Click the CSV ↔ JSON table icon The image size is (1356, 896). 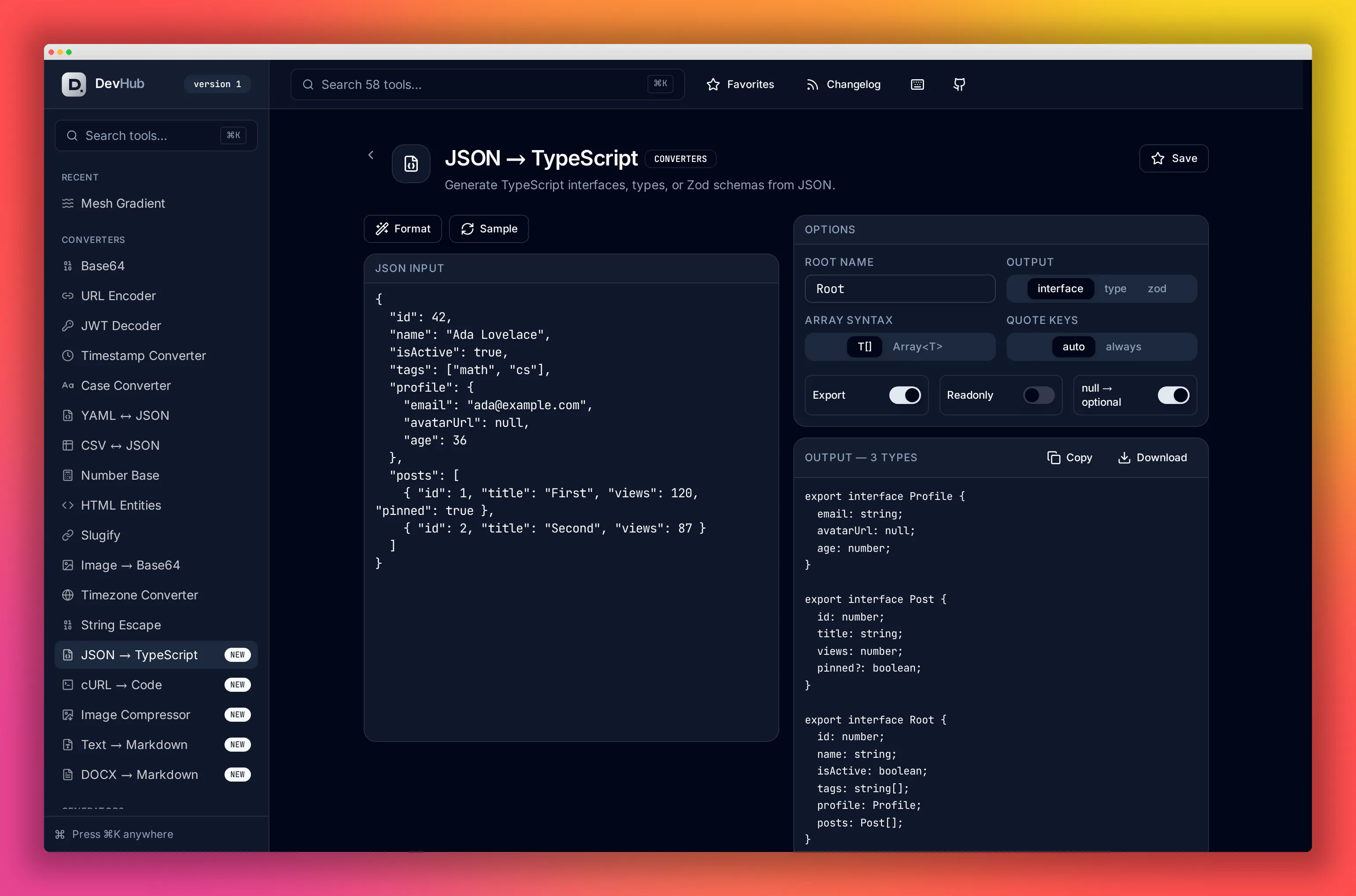(67, 445)
